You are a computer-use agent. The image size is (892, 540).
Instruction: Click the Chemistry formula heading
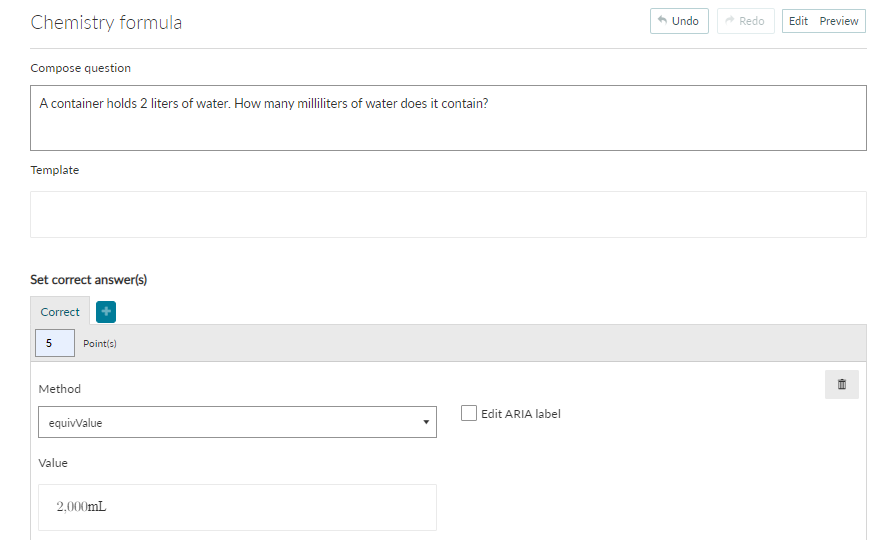[106, 22]
